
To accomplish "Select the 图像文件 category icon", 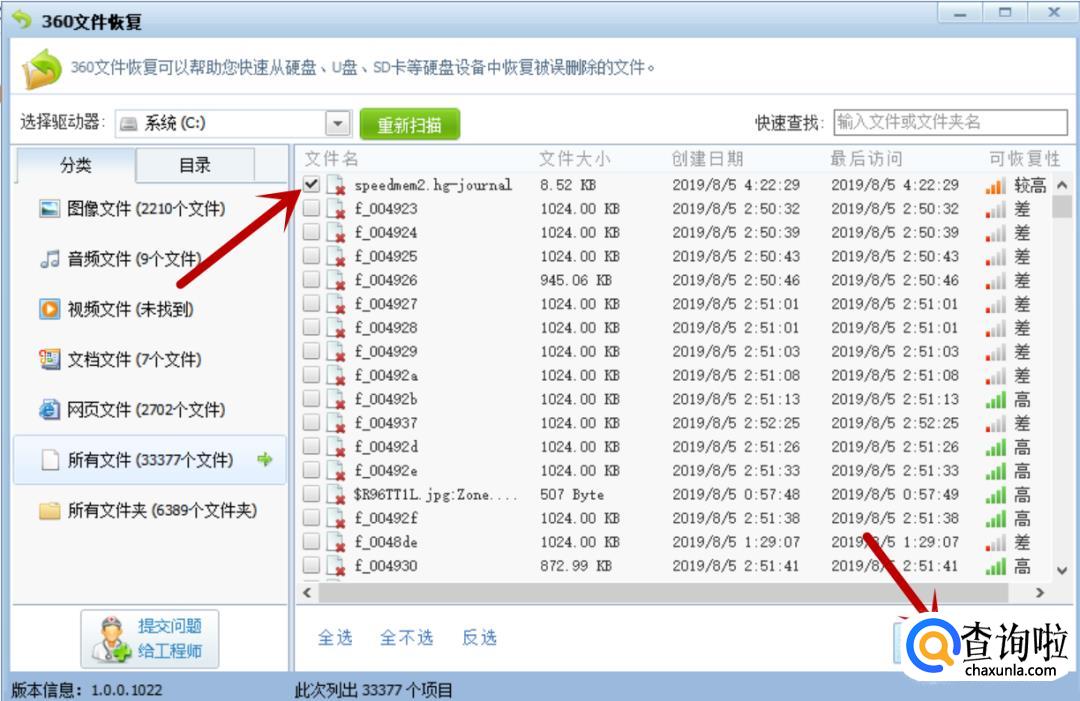I will 50,209.
